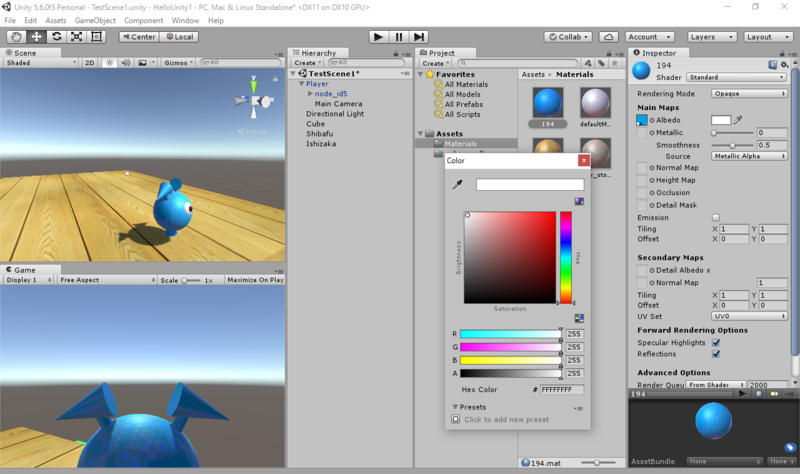Select the Rotate tool
The image size is (800, 474).
[x=57, y=37]
